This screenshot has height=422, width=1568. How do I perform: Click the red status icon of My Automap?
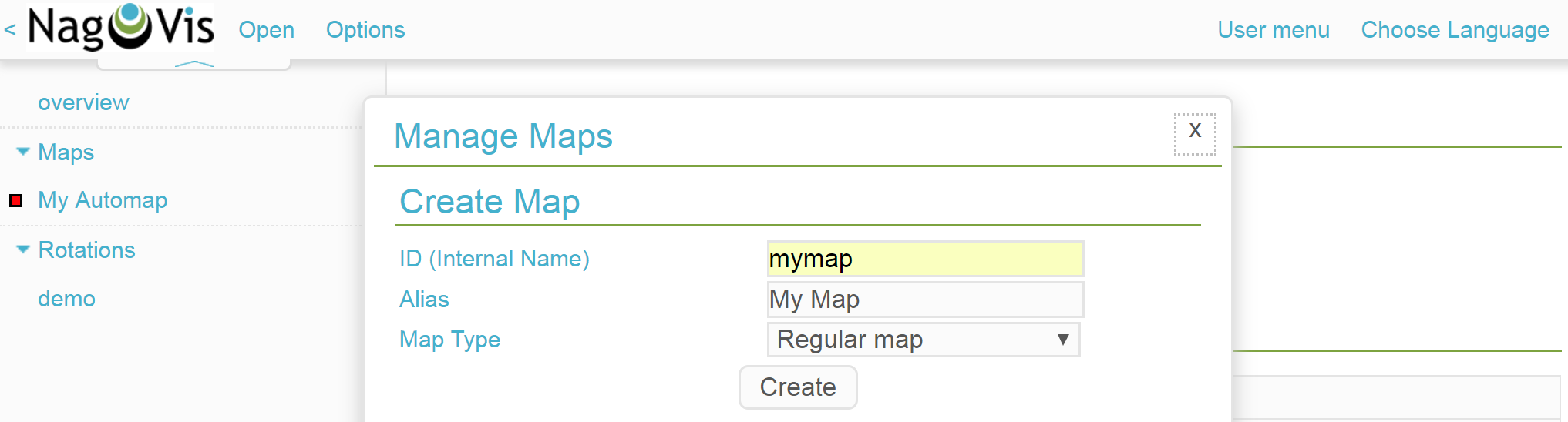(x=16, y=201)
